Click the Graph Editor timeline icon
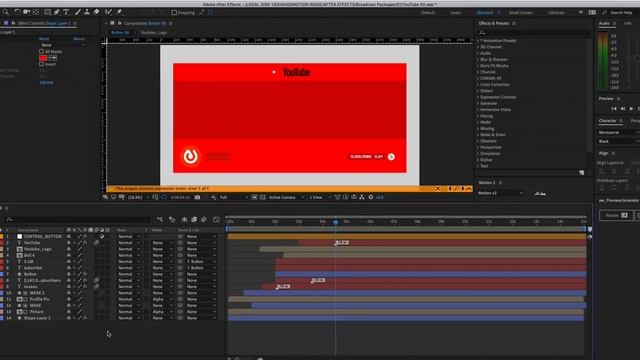 pyautogui.click(x=216, y=220)
